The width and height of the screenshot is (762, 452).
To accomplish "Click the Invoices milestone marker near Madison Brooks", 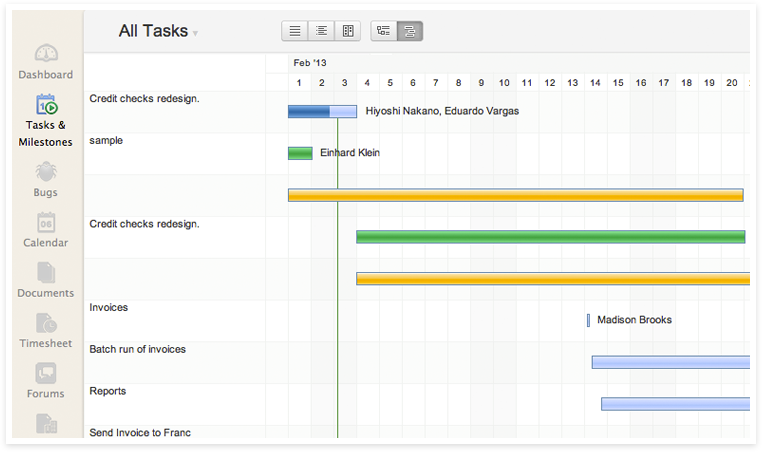I will pyautogui.click(x=588, y=320).
